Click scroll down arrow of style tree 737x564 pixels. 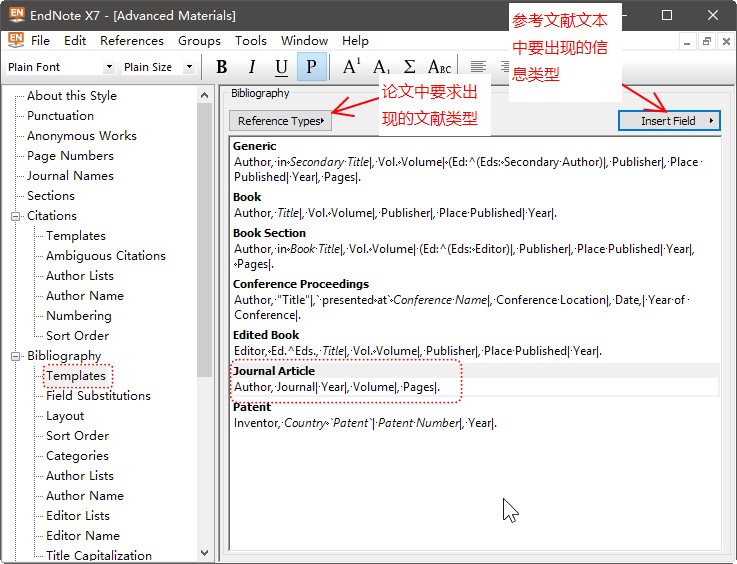[204, 553]
